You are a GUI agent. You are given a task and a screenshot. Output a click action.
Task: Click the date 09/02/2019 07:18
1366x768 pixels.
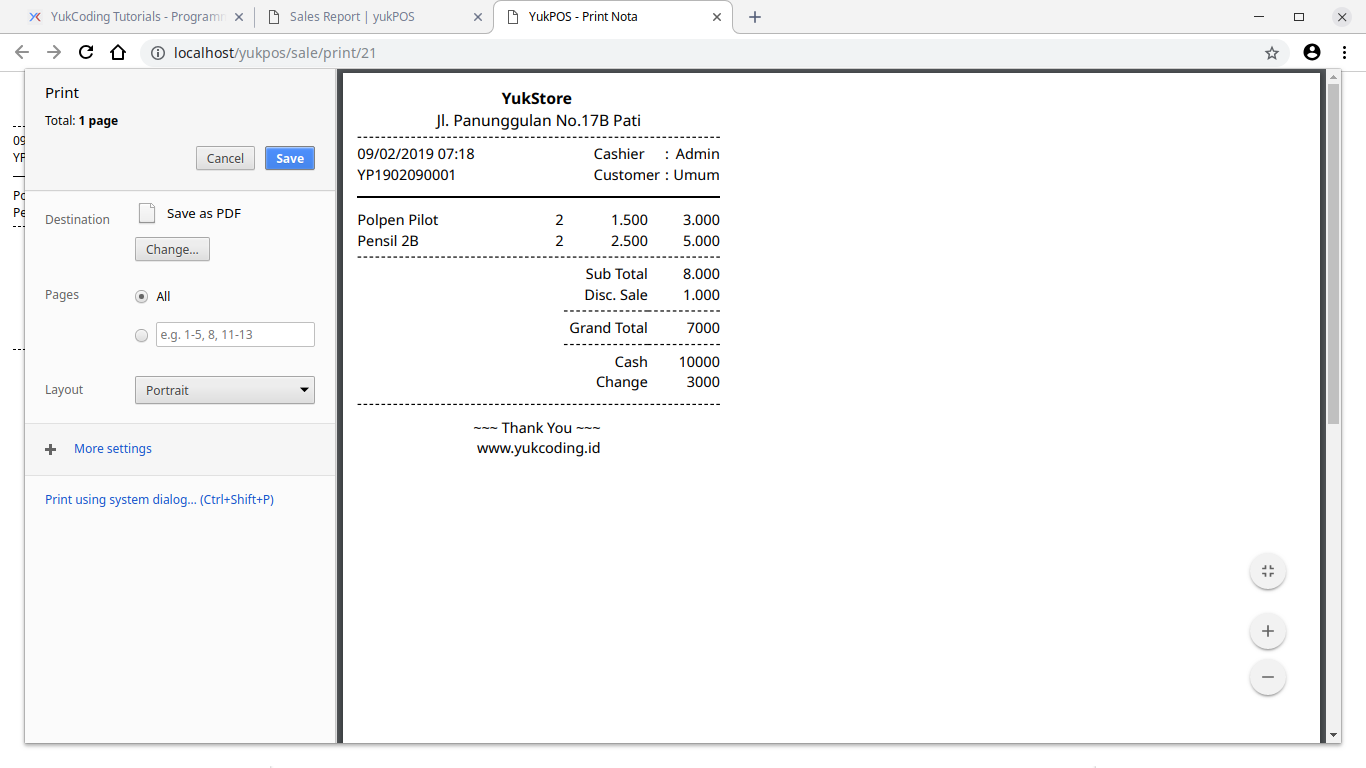[x=416, y=154]
